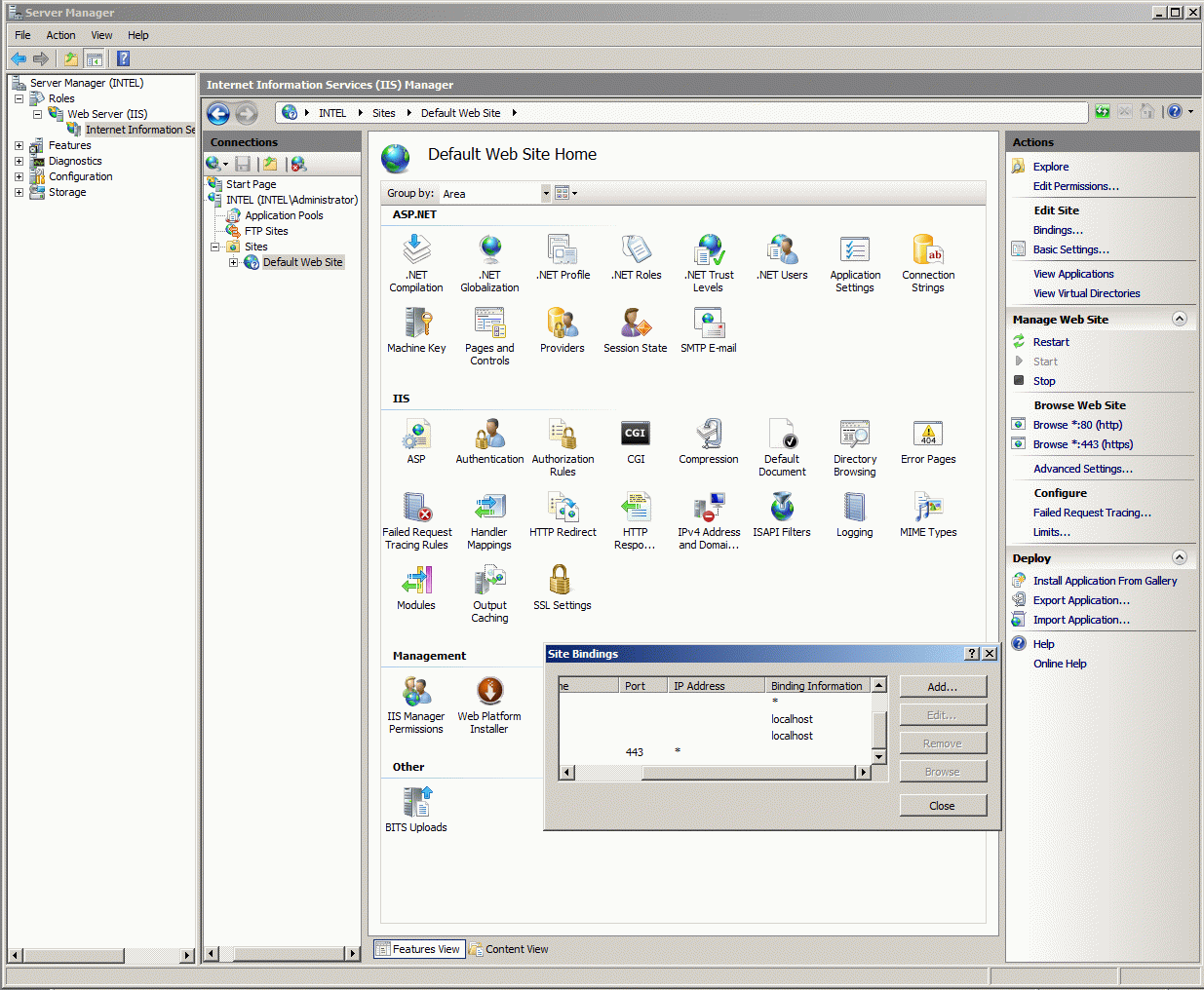This screenshot has height=990, width=1204.
Task: Click Restart under Manage Web Site
Action: point(1051,342)
